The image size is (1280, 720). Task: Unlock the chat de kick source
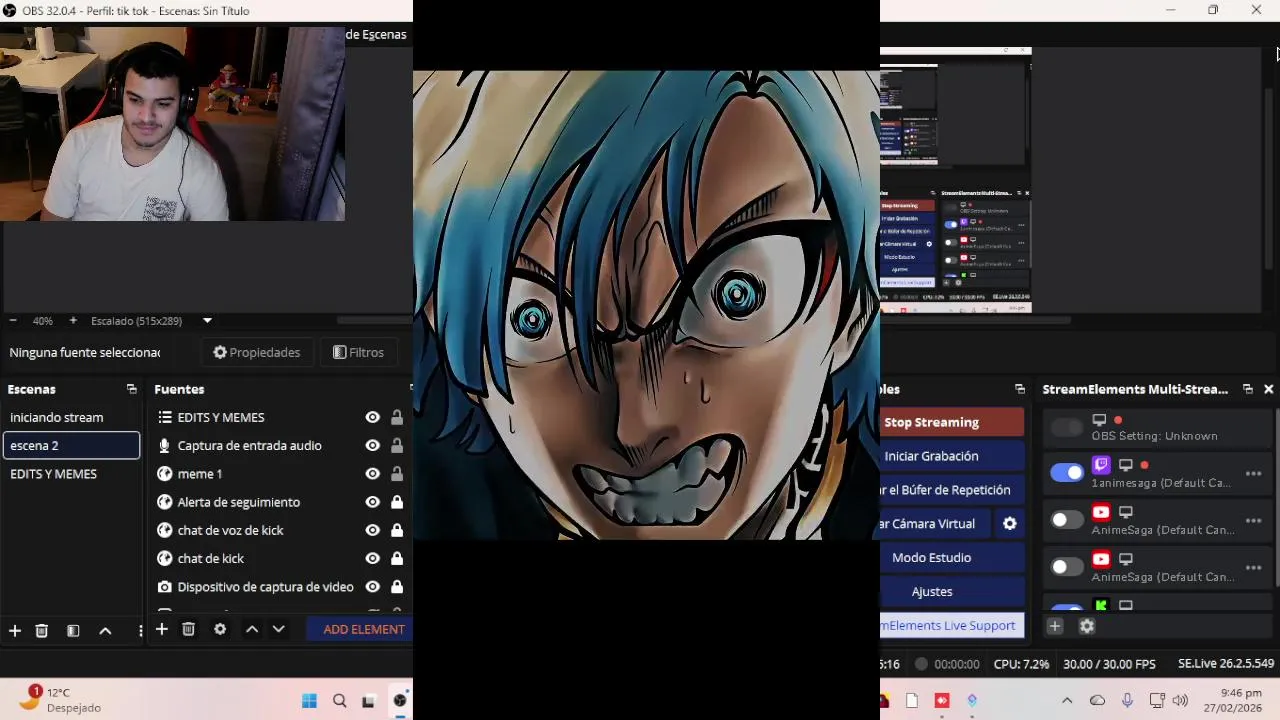click(x=397, y=558)
